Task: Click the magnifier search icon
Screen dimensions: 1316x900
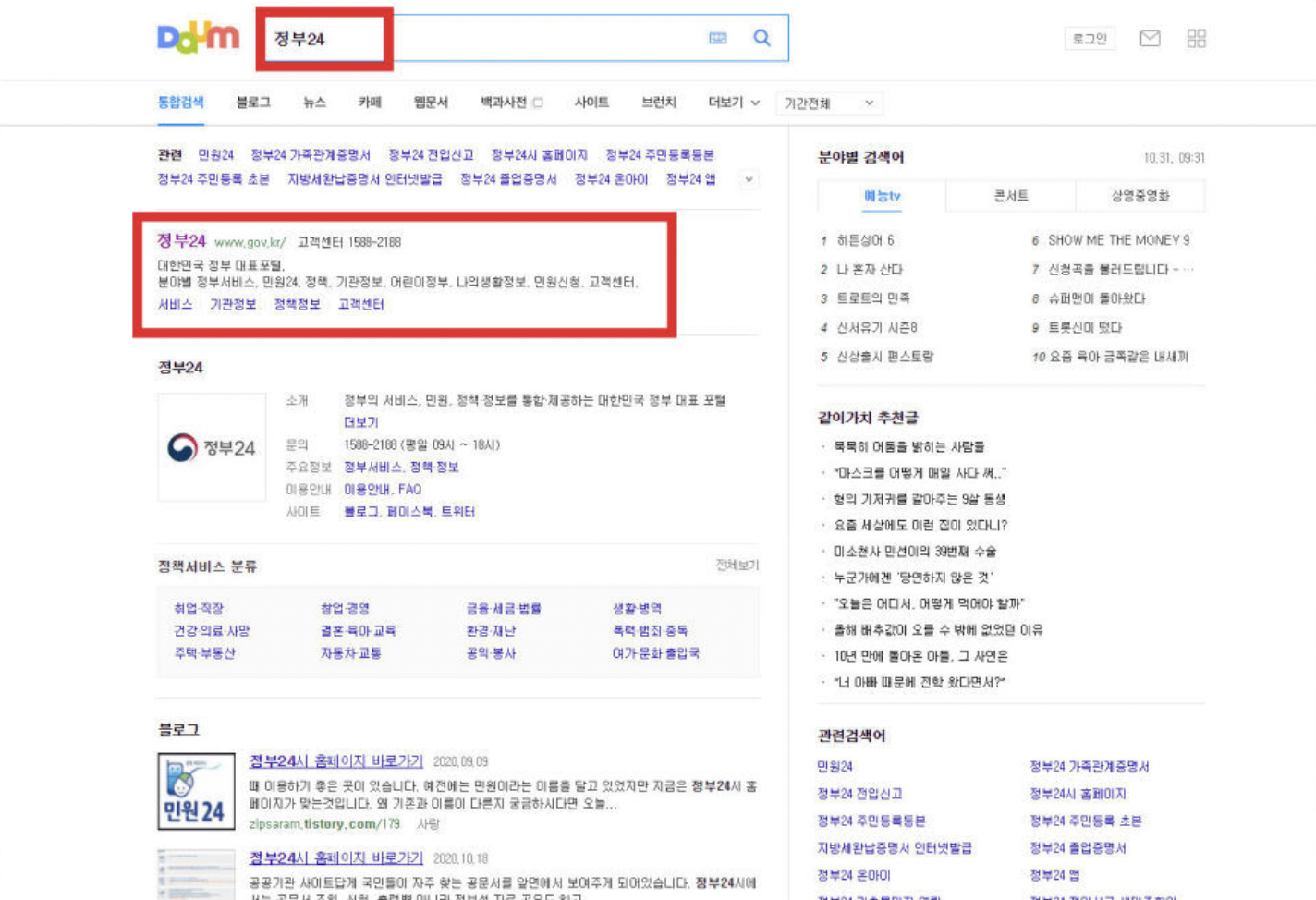Action: coord(762,38)
